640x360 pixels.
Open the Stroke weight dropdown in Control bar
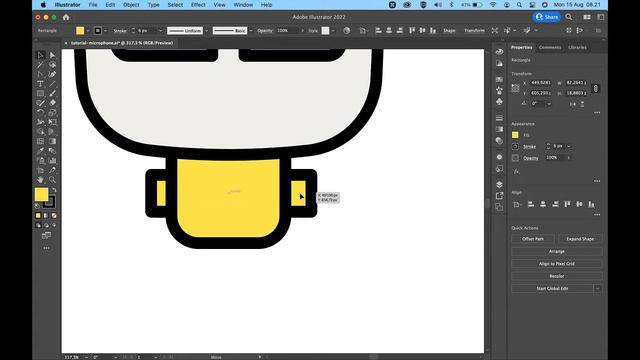coord(160,31)
